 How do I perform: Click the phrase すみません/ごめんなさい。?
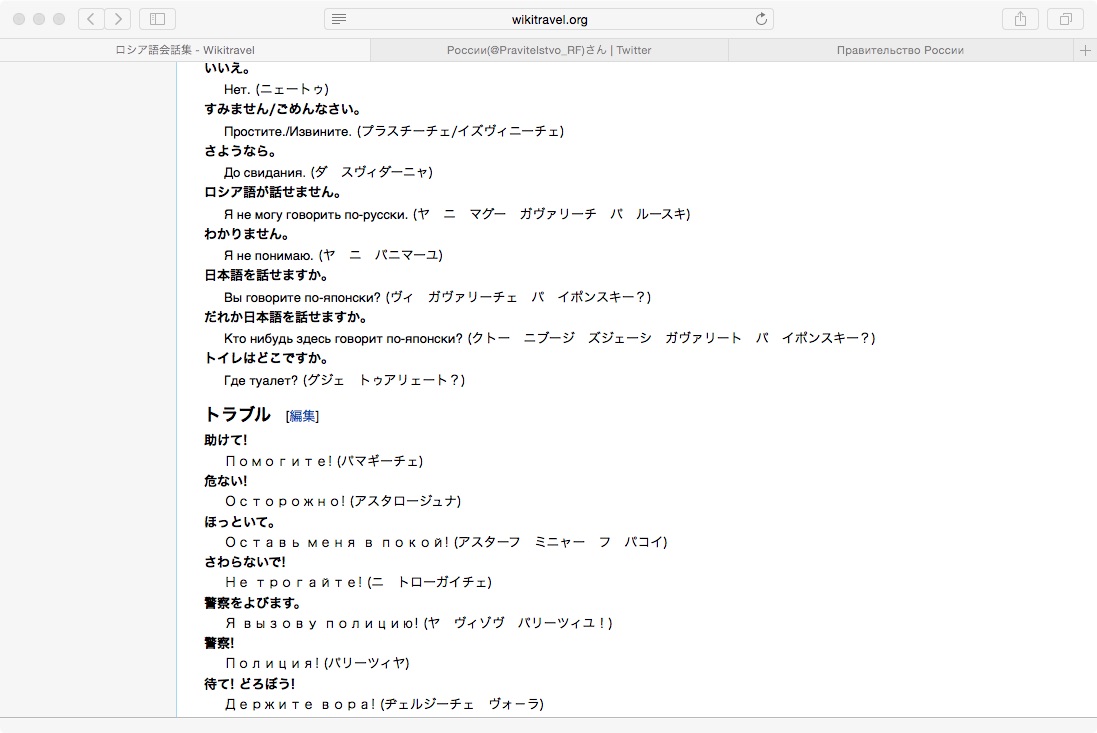(x=283, y=109)
